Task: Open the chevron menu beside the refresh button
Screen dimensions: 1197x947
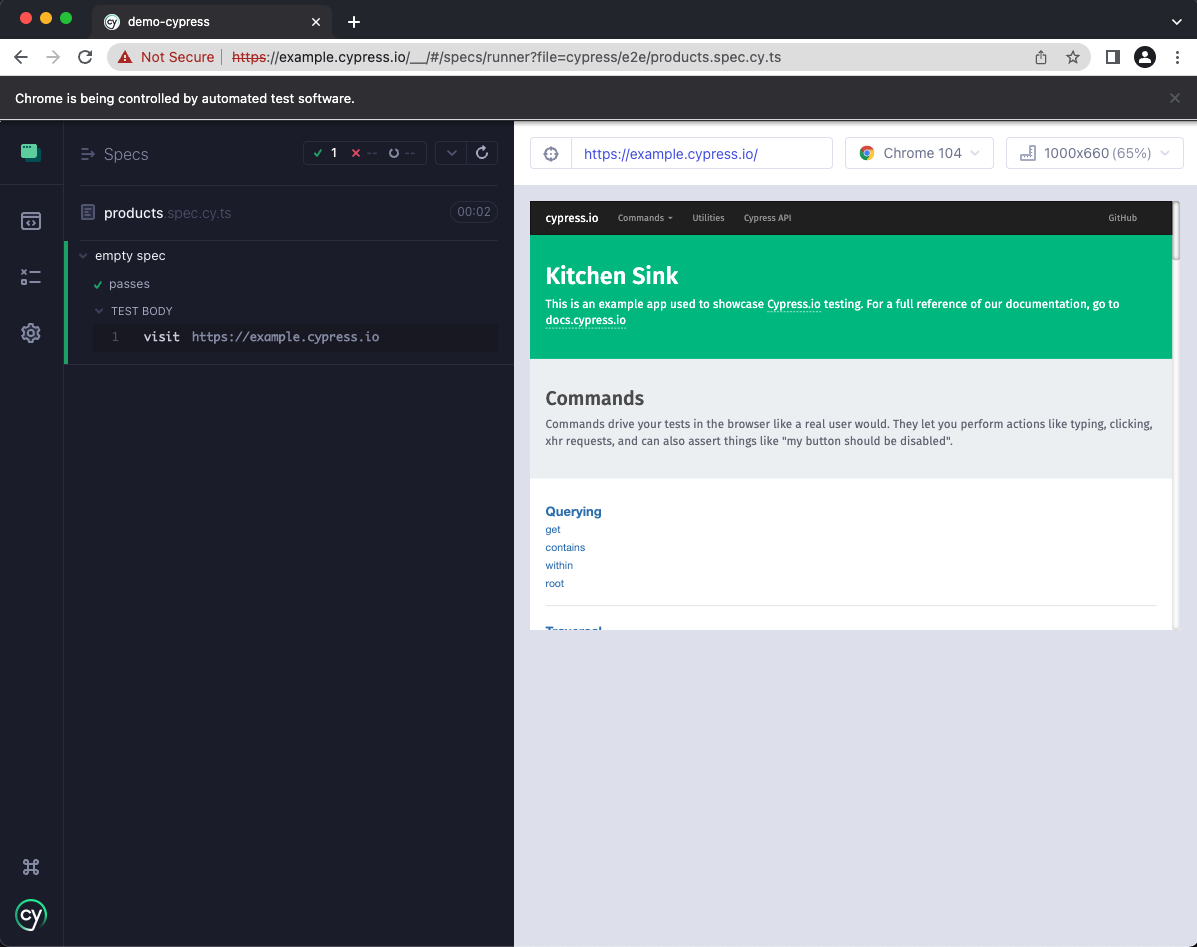Action: 450,153
